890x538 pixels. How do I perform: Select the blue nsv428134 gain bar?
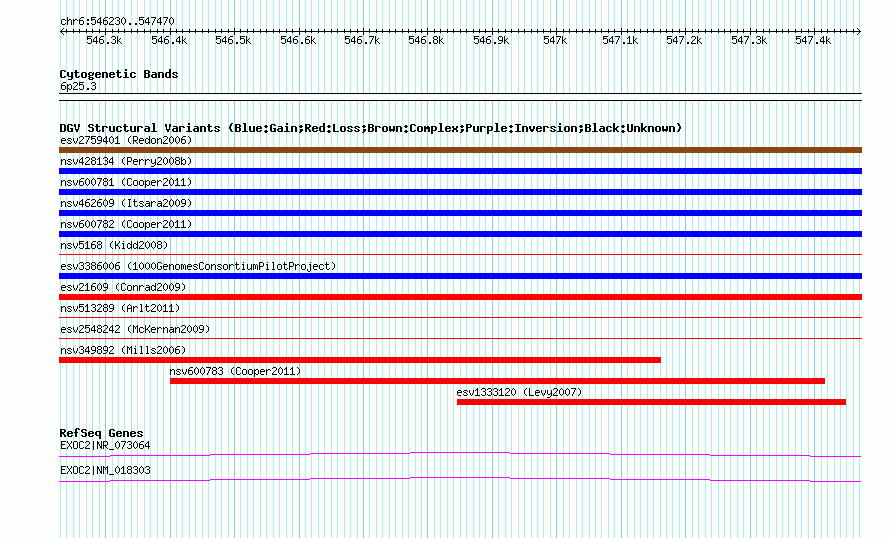[x=460, y=171]
